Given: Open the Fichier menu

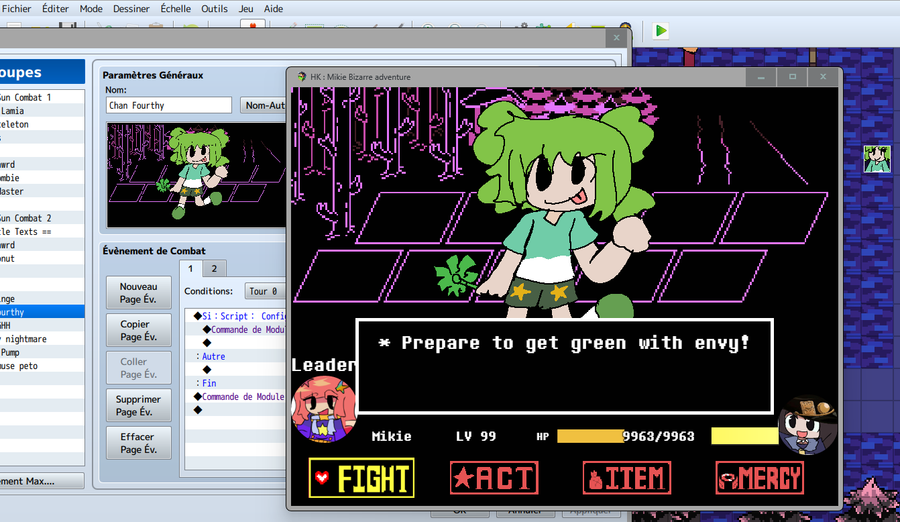Looking at the screenshot, I should pyautogui.click(x=16, y=9).
